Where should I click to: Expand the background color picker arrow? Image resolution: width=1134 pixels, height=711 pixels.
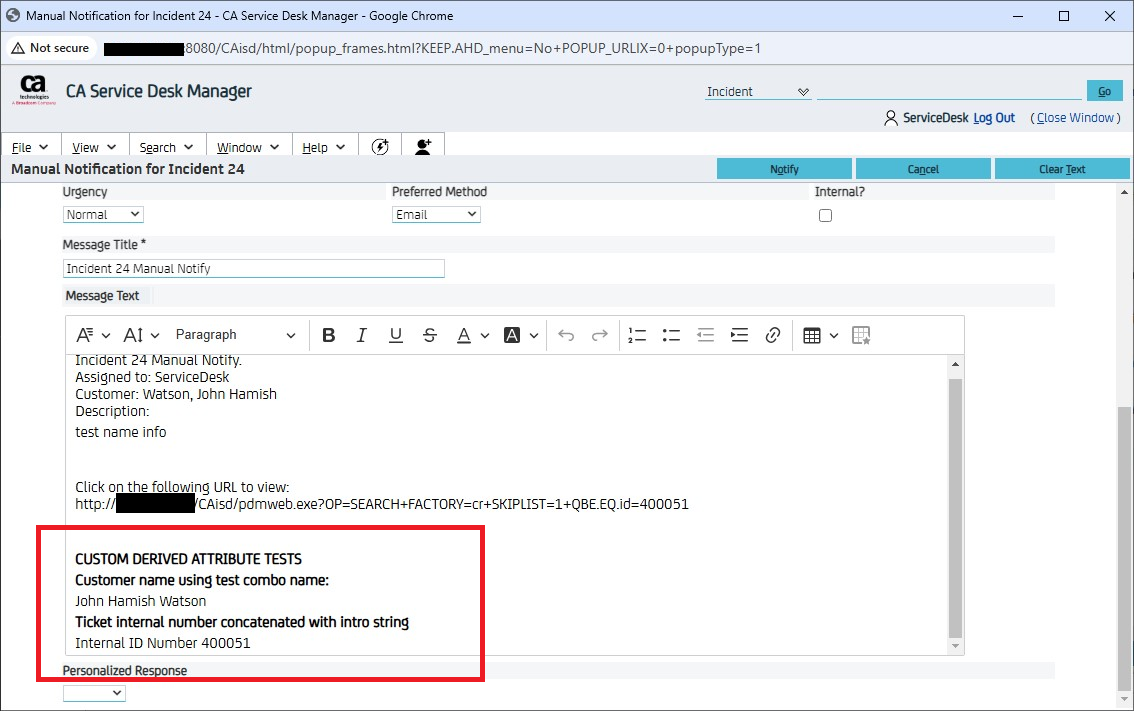click(x=534, y=336)
